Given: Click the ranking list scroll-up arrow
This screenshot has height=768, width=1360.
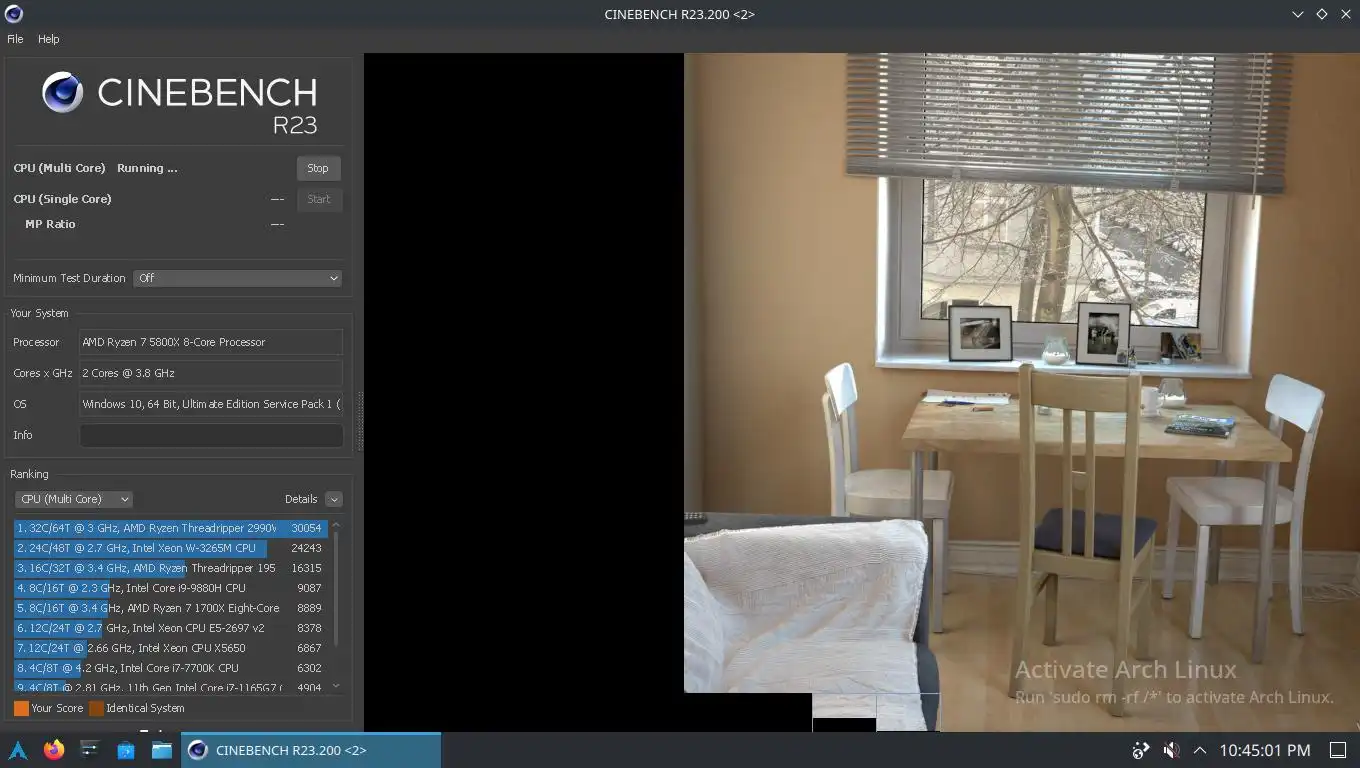Looking at the screenshot, I should pyautogui.click(x=336, y=524).
